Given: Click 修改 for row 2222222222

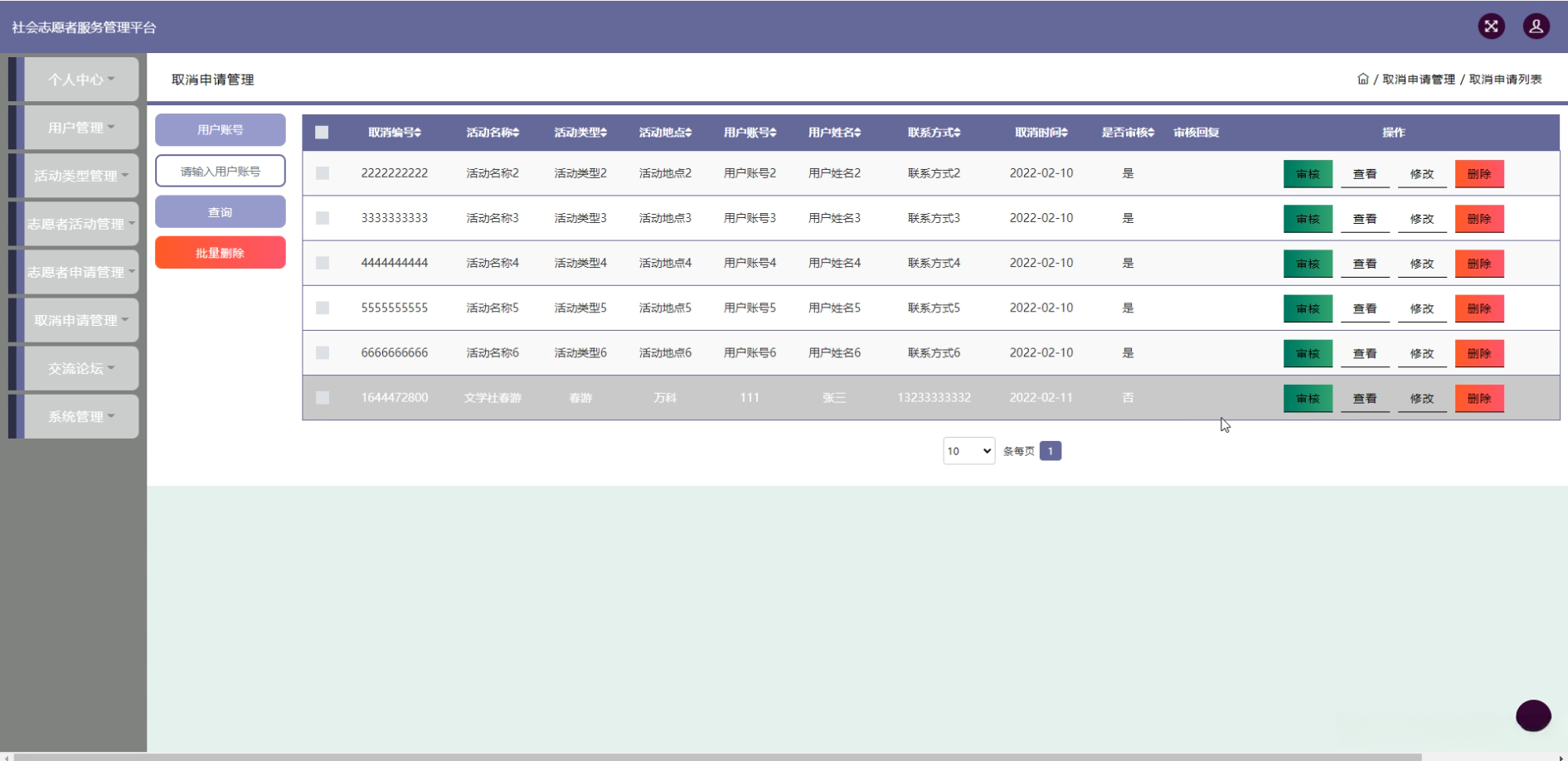Looking at the screenshot, I should 1422,174.
